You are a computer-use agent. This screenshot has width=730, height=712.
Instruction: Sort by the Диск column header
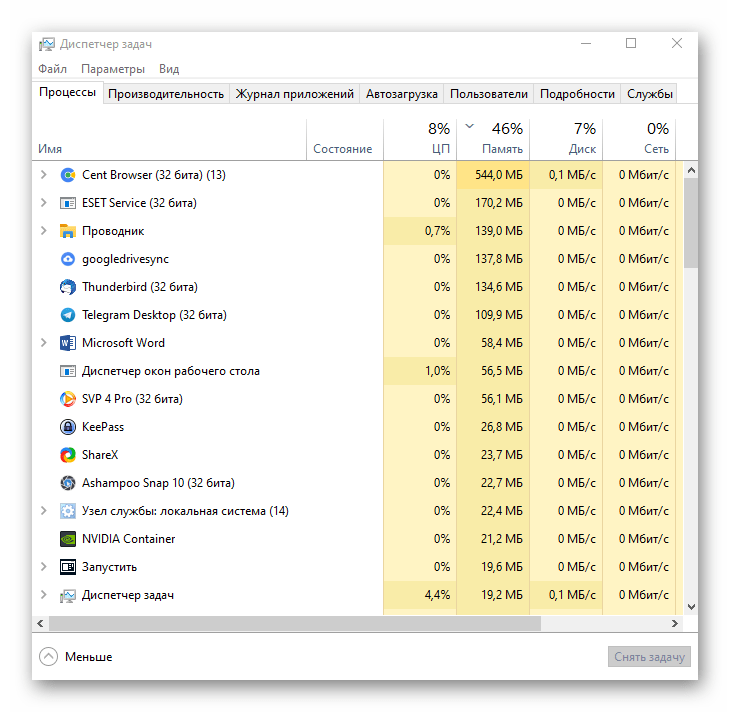(566, 140)
